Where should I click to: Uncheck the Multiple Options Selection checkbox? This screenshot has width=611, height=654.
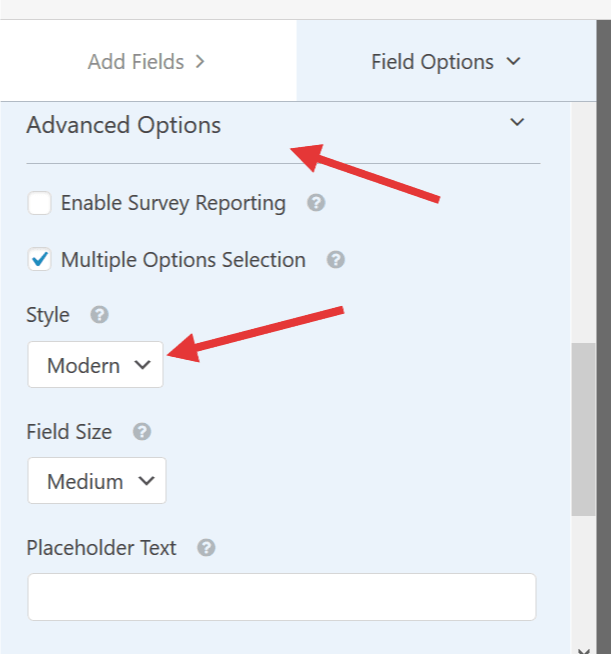point(40,260)
